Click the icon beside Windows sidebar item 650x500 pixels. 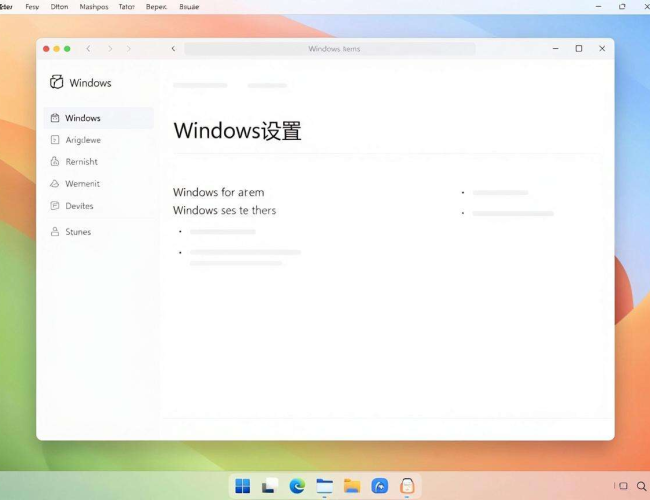point(55,118)
